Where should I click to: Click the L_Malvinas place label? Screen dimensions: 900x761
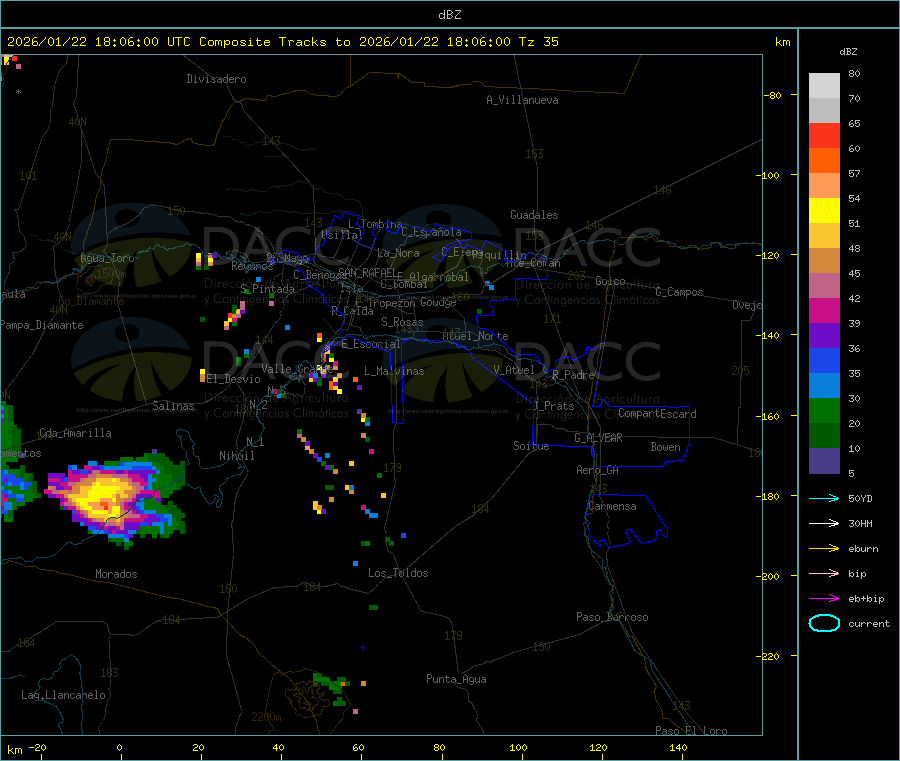point(394,371)
